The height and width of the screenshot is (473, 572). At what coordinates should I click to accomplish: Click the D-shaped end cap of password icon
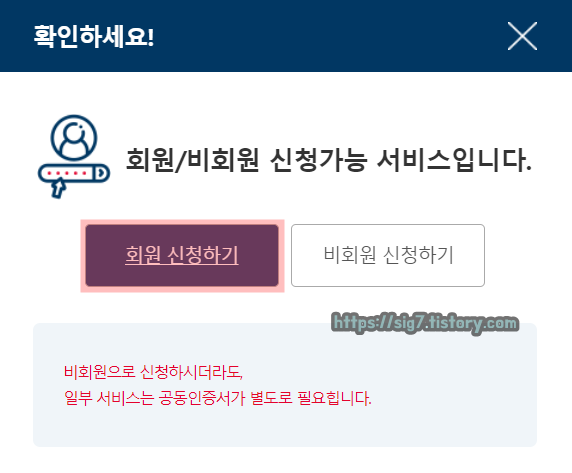(x=100, y=173)
